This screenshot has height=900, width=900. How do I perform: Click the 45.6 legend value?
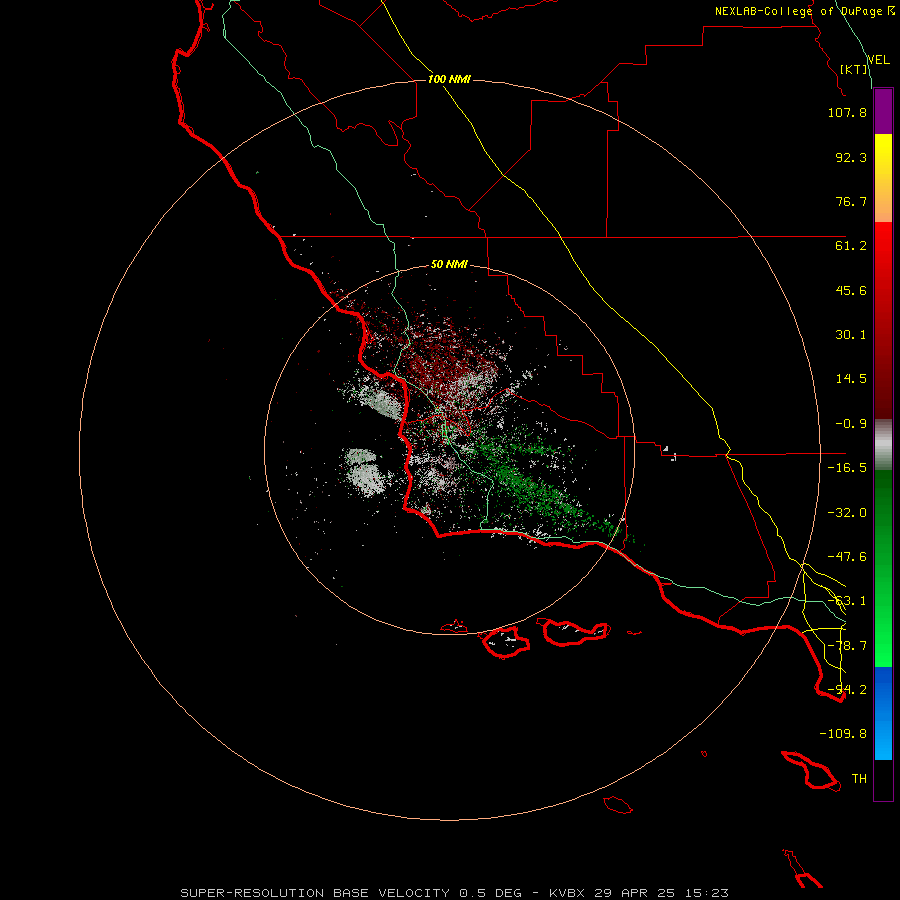click(x=851, y=290)
